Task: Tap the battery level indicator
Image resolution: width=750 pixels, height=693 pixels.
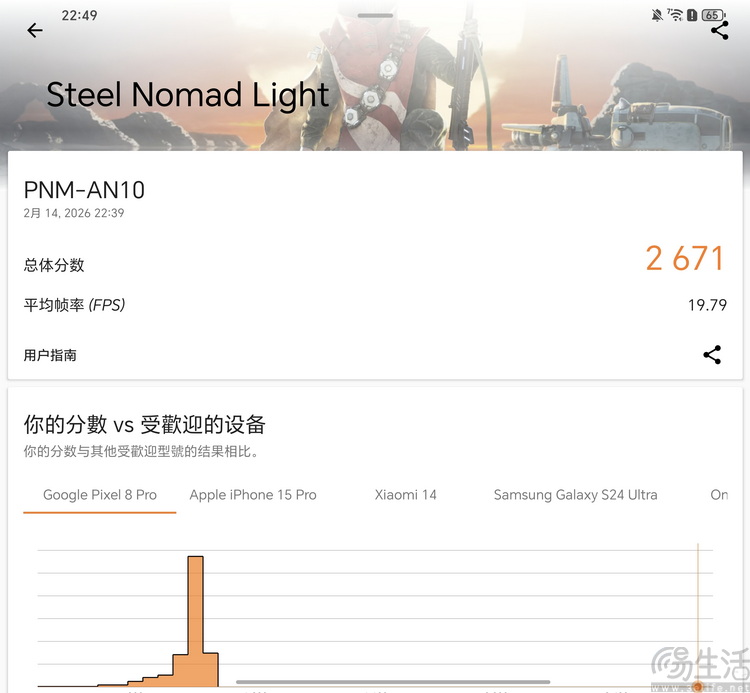Action: pos(713,15)
